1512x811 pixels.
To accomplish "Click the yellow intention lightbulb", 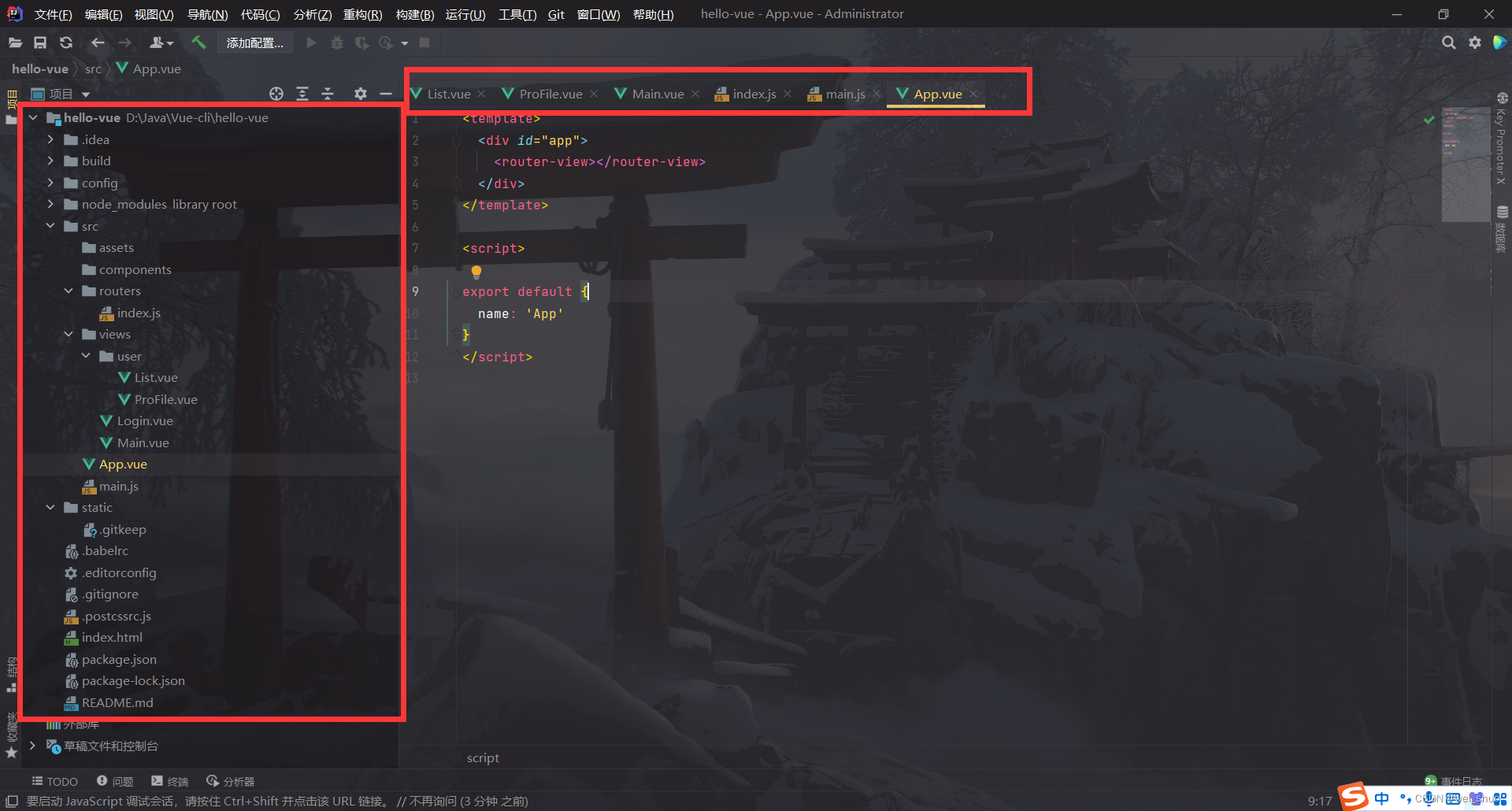I will [x=476, y=272].
